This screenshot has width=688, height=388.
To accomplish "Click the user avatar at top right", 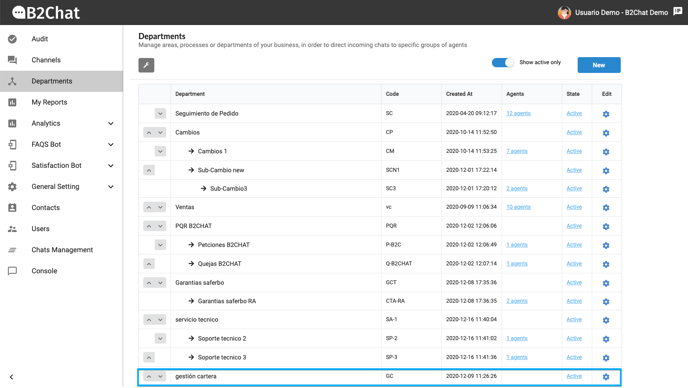I will pyautogui.click(x=564, y=13).
